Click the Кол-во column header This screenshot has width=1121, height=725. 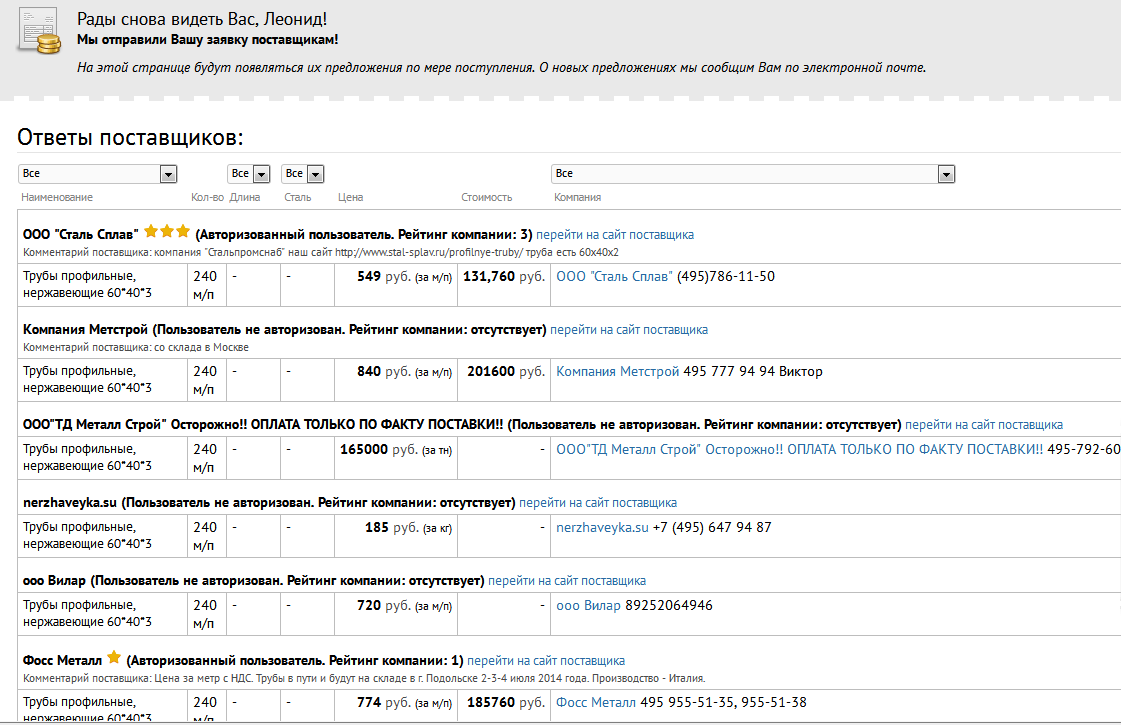(207, 197)
